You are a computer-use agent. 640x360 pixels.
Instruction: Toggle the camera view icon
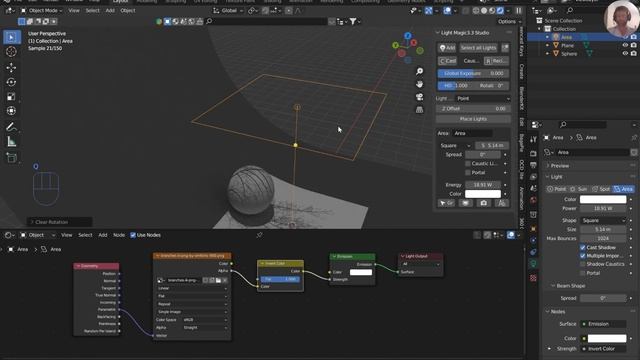pyautogui.click(x=419, y=97)
